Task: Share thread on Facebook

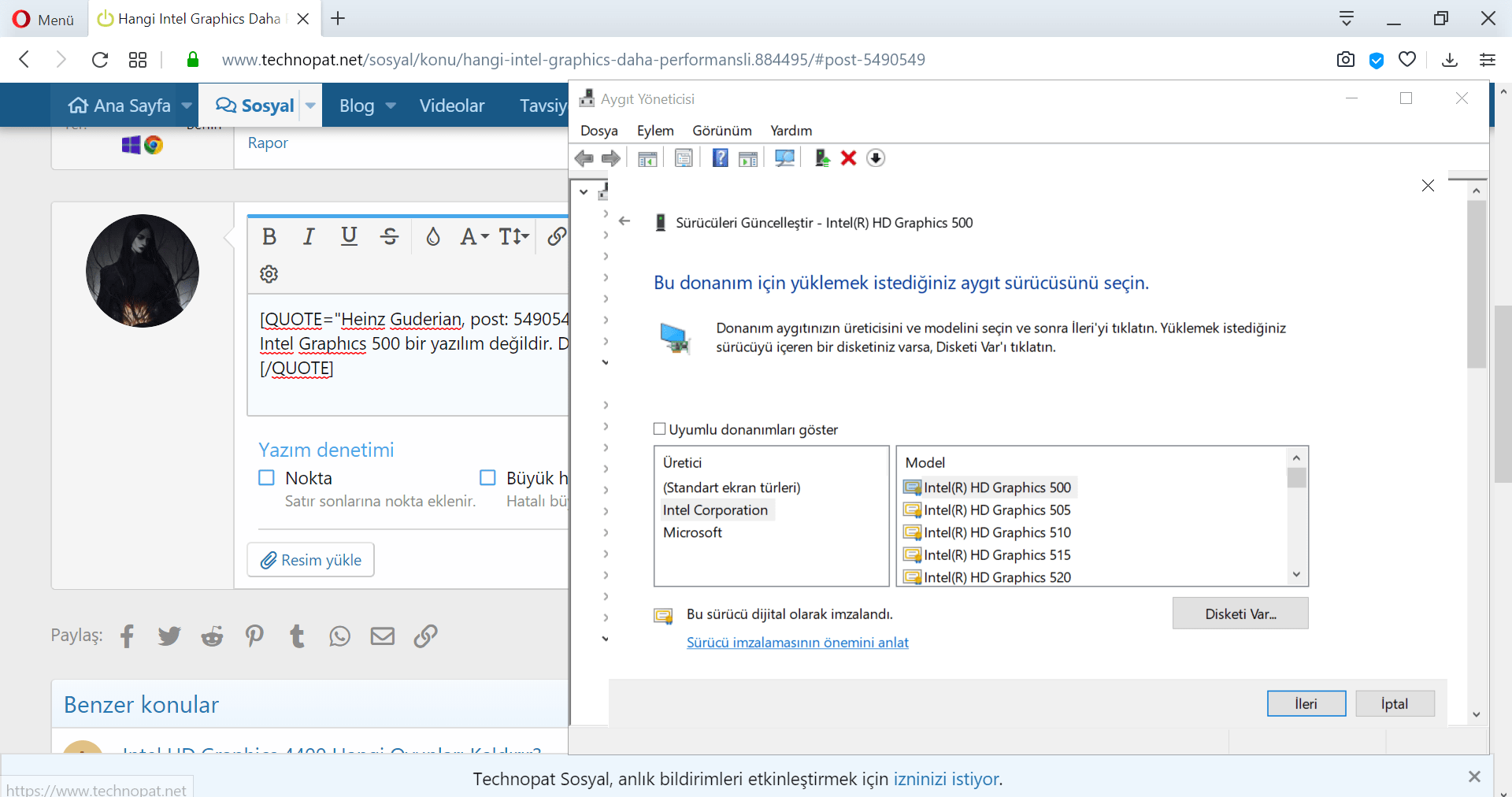Action: tap(128, 636)
